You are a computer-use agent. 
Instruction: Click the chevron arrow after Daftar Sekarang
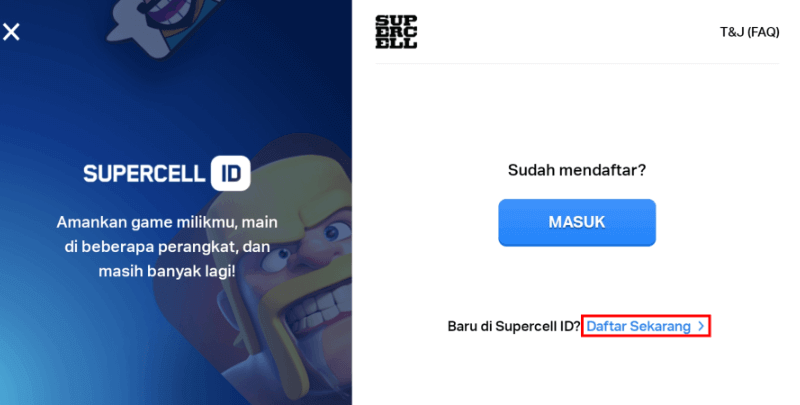(x=701, y=326)
